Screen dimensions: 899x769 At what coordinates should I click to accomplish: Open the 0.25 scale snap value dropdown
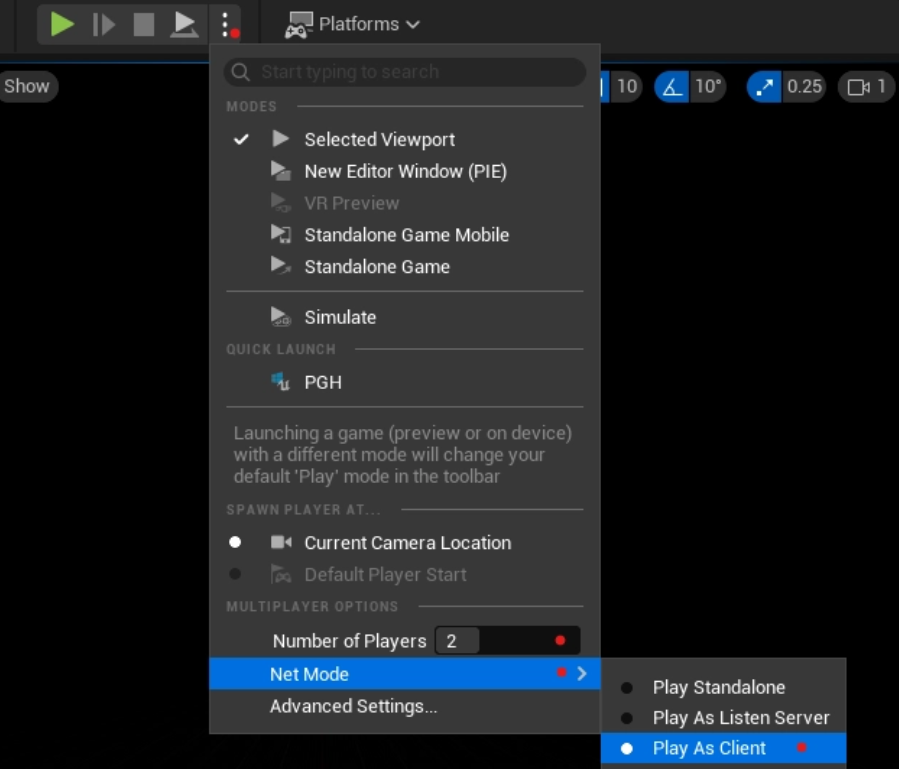pyautogui.click(x=804, y=87)
